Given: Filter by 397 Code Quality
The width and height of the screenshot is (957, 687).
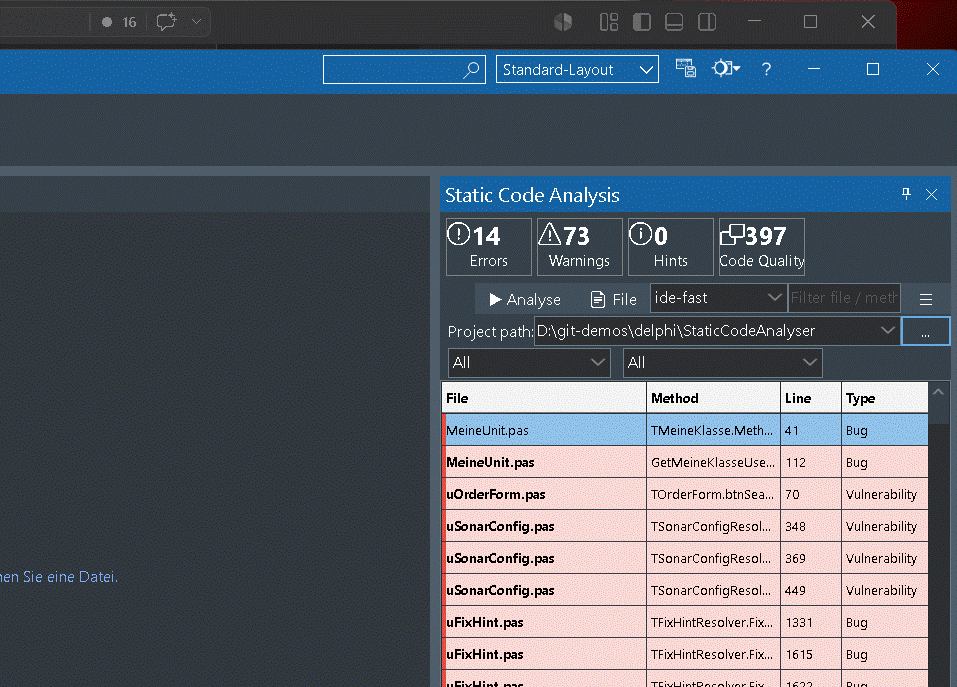Looking at the screenshot, I should pyautogui.click(x=761, y=246).
